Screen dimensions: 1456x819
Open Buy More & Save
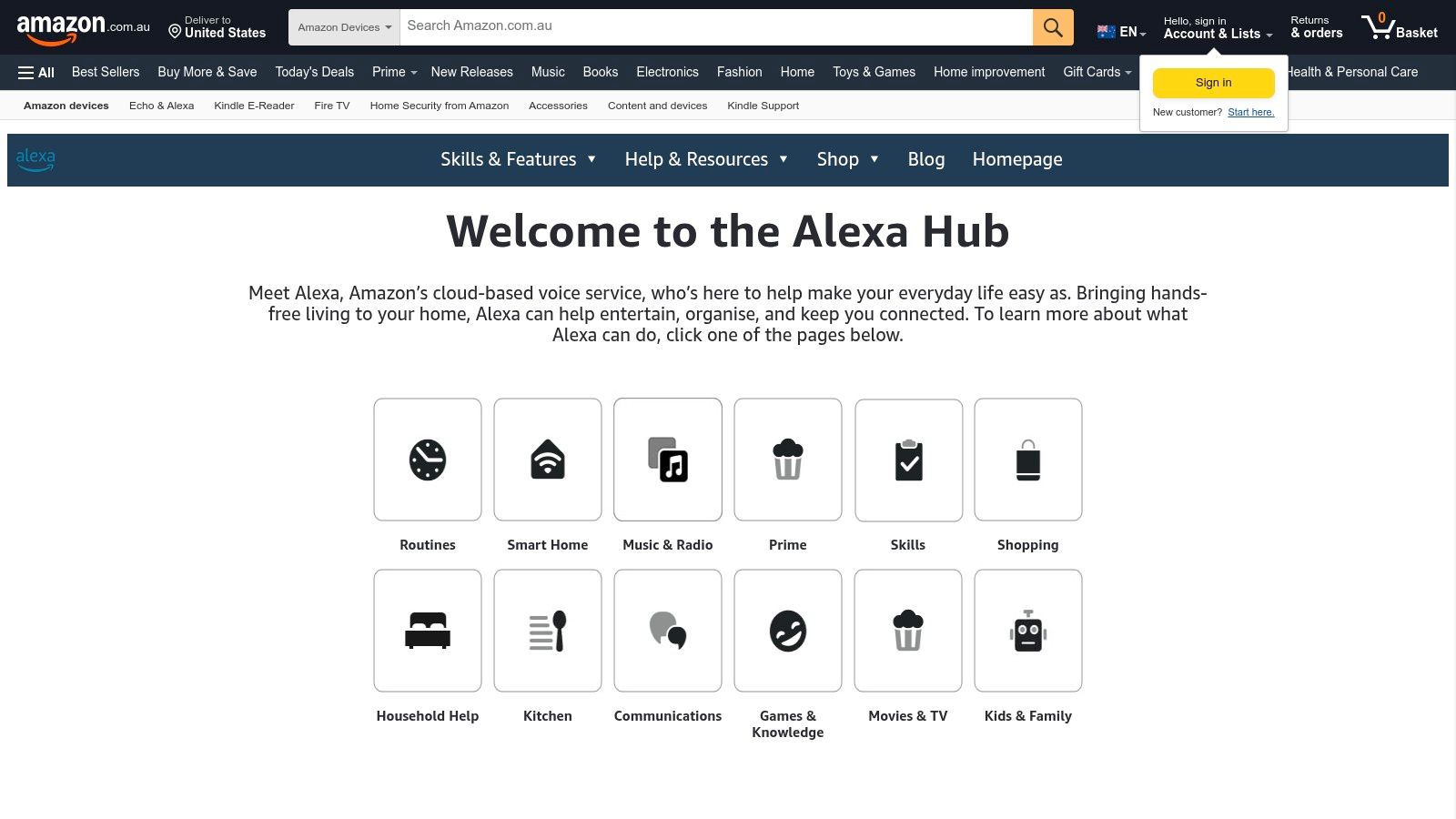pyautogui.click(x=207, y=72)
